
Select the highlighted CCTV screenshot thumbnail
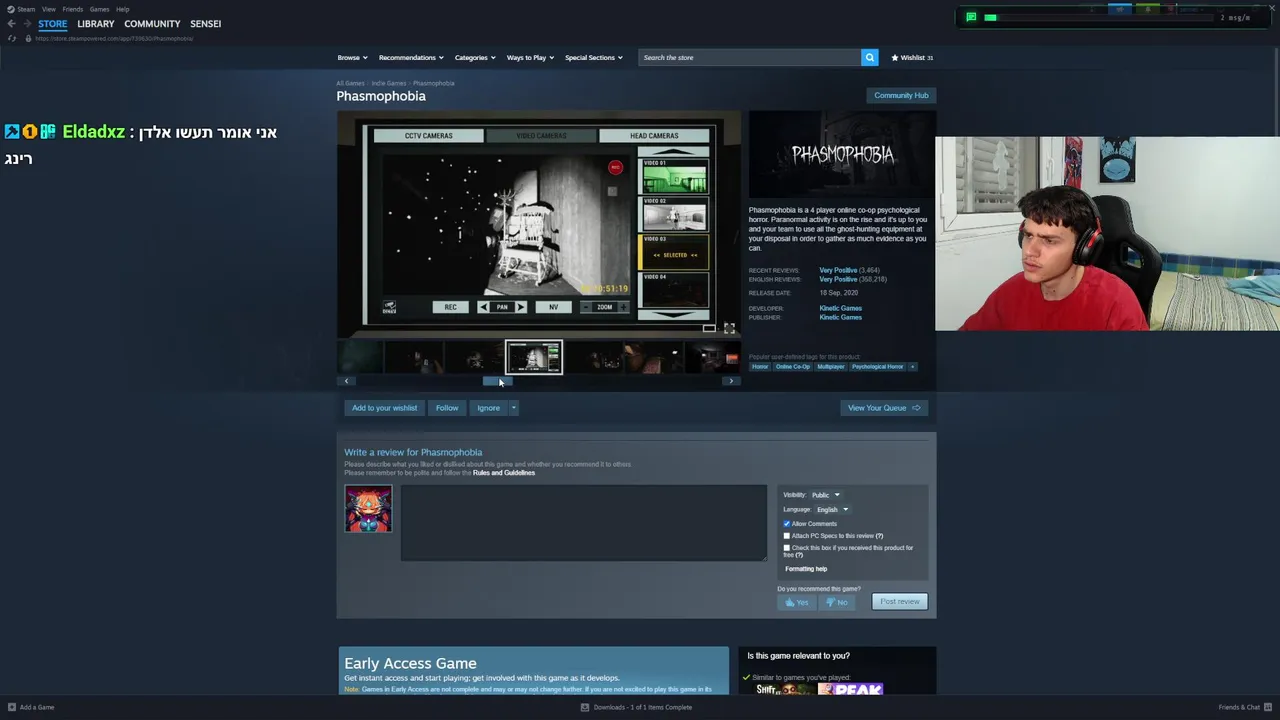(x=534, y=357)
